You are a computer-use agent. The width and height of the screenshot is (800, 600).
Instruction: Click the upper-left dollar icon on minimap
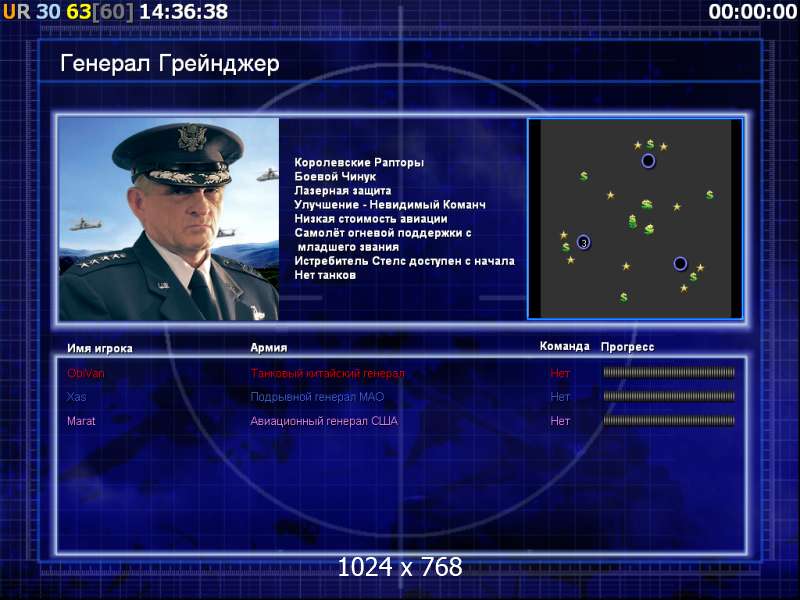click(584, 176)
